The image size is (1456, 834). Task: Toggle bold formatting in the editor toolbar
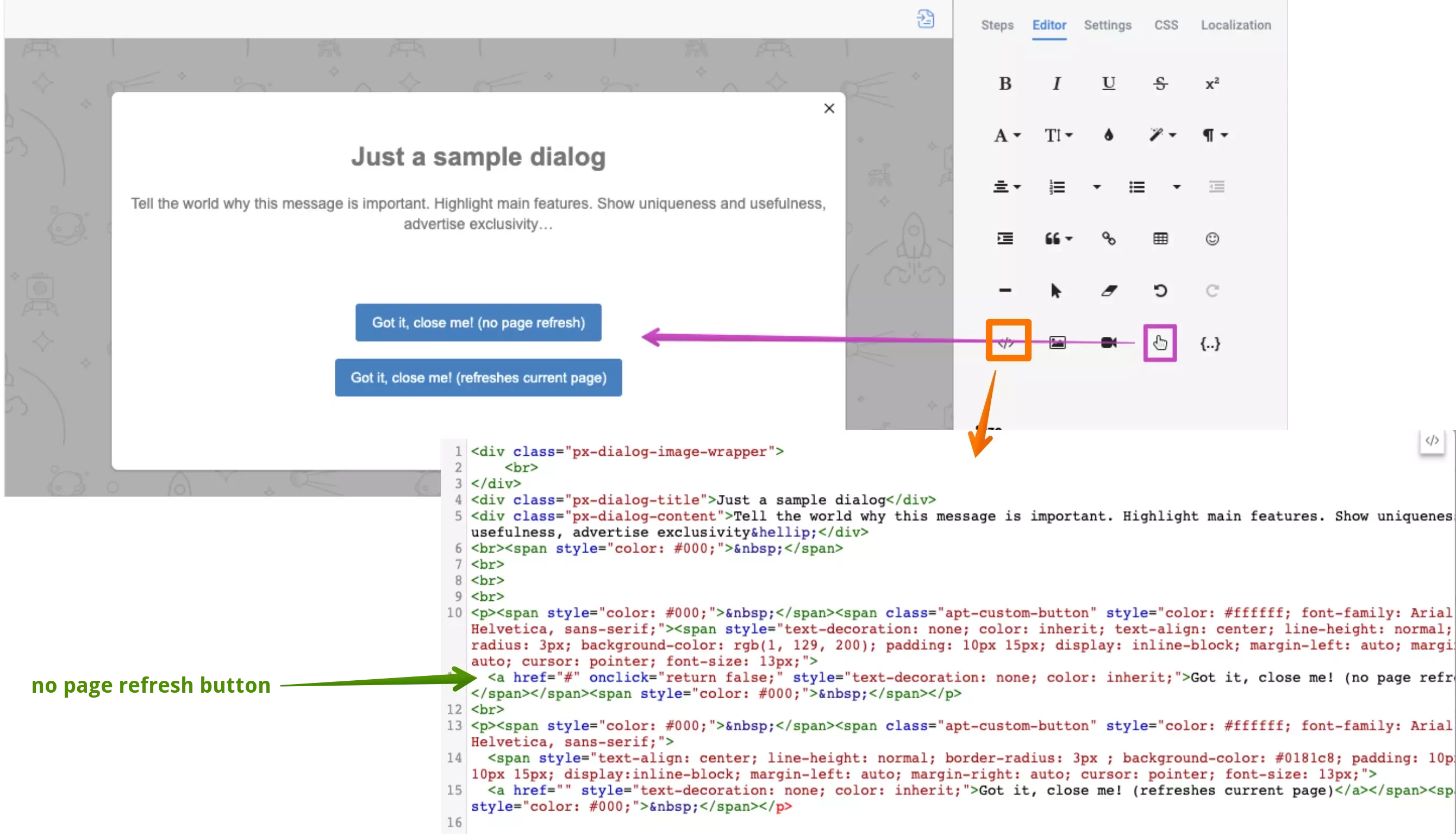(x=1004, y=84)
